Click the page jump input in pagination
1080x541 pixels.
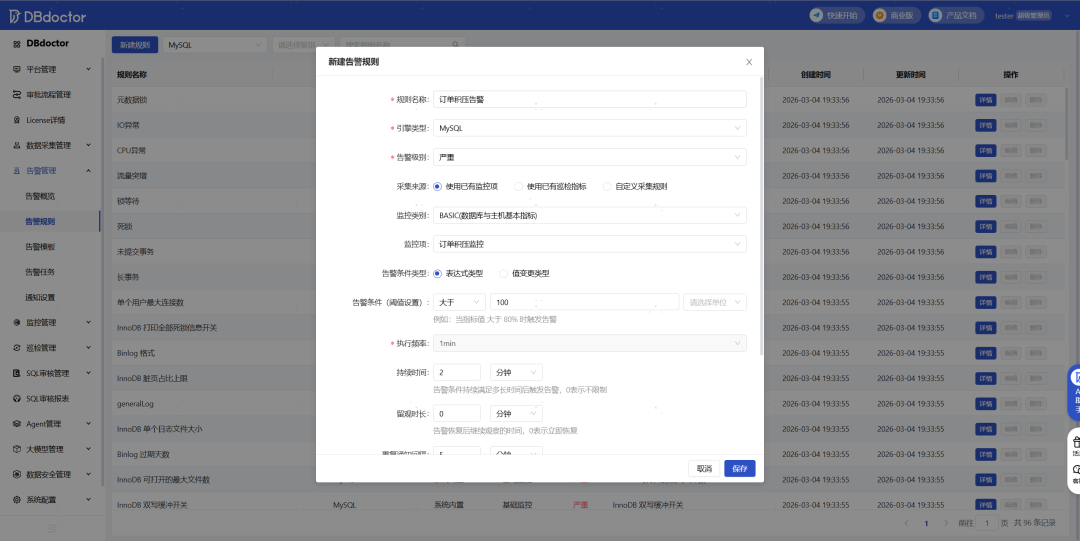click(987, 523)
